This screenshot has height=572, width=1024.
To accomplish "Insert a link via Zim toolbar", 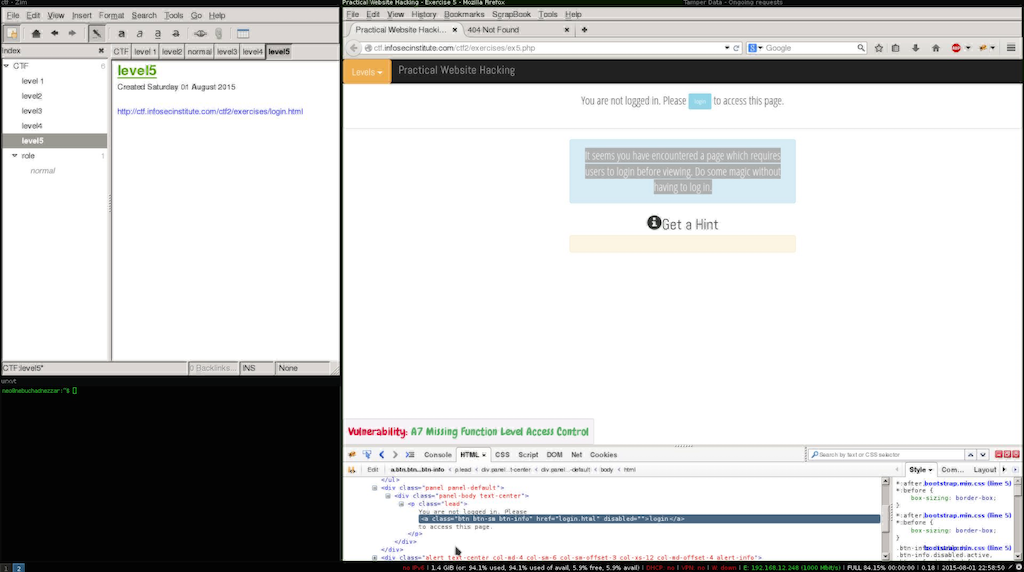I will [x=200, y=33].
